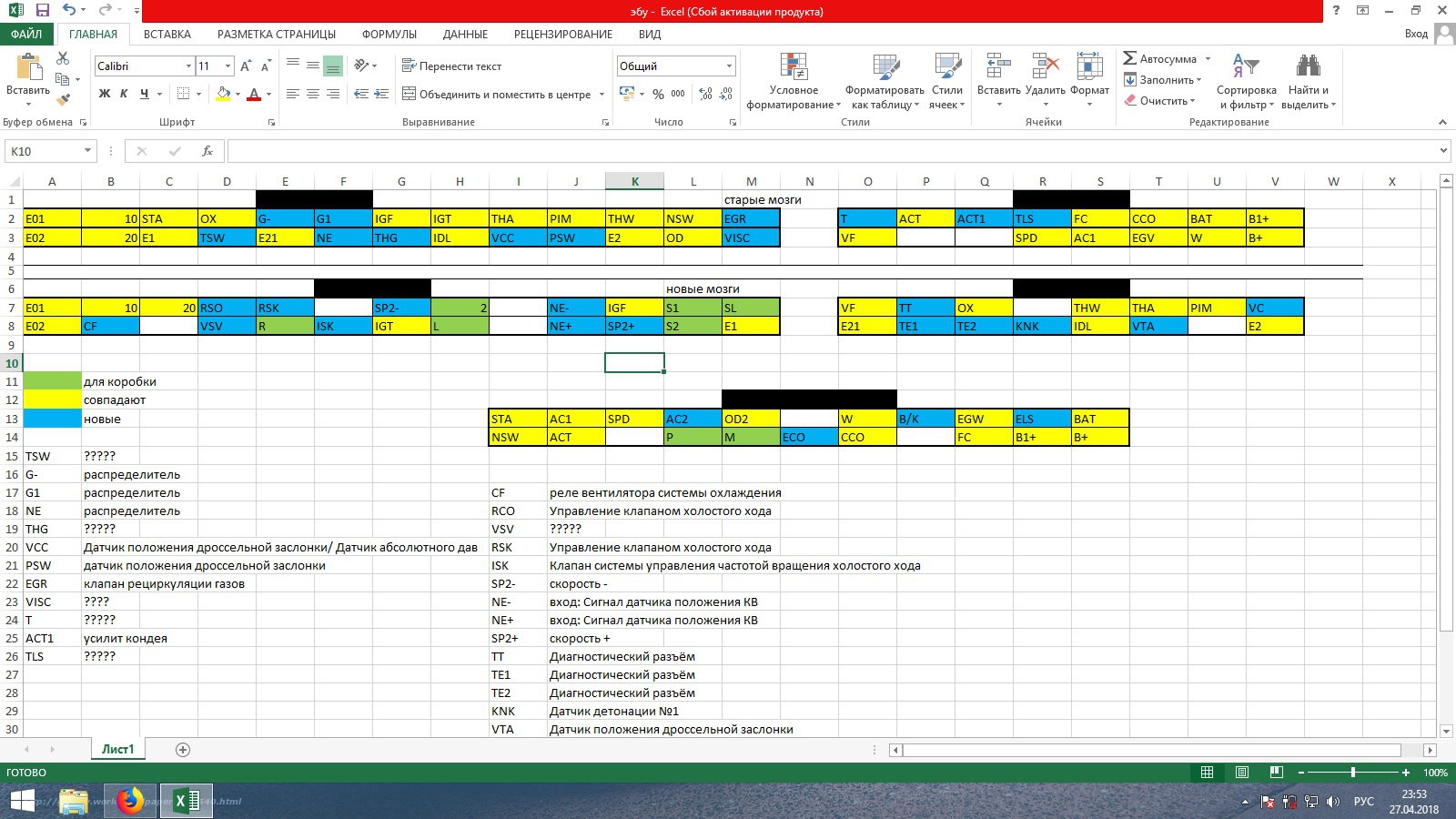Screen dimensions: 1456x819
Task: Switch to the ВСТАВКА ribbon tab
Action: point(167,34)
